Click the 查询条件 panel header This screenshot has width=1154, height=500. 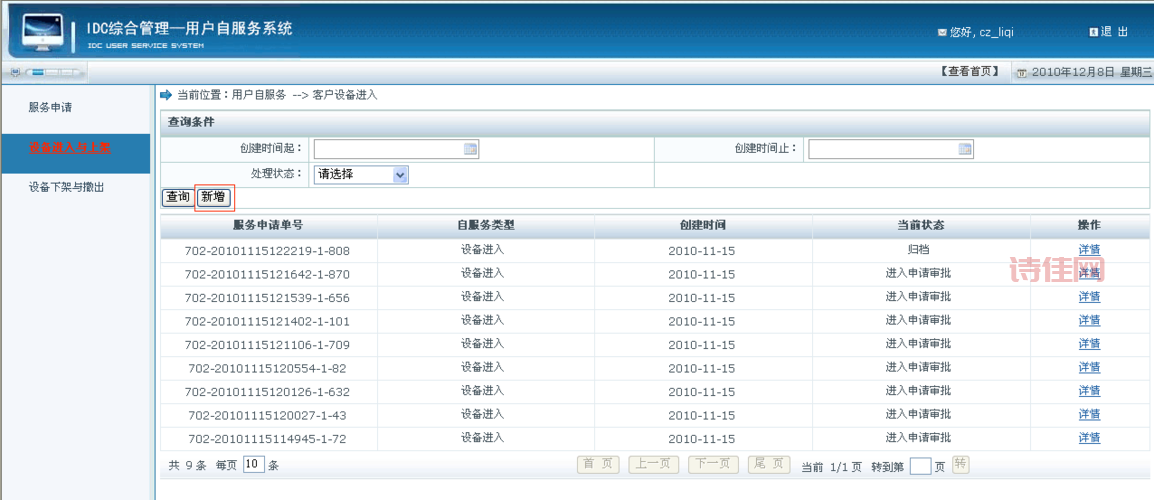tap(654, 122)
